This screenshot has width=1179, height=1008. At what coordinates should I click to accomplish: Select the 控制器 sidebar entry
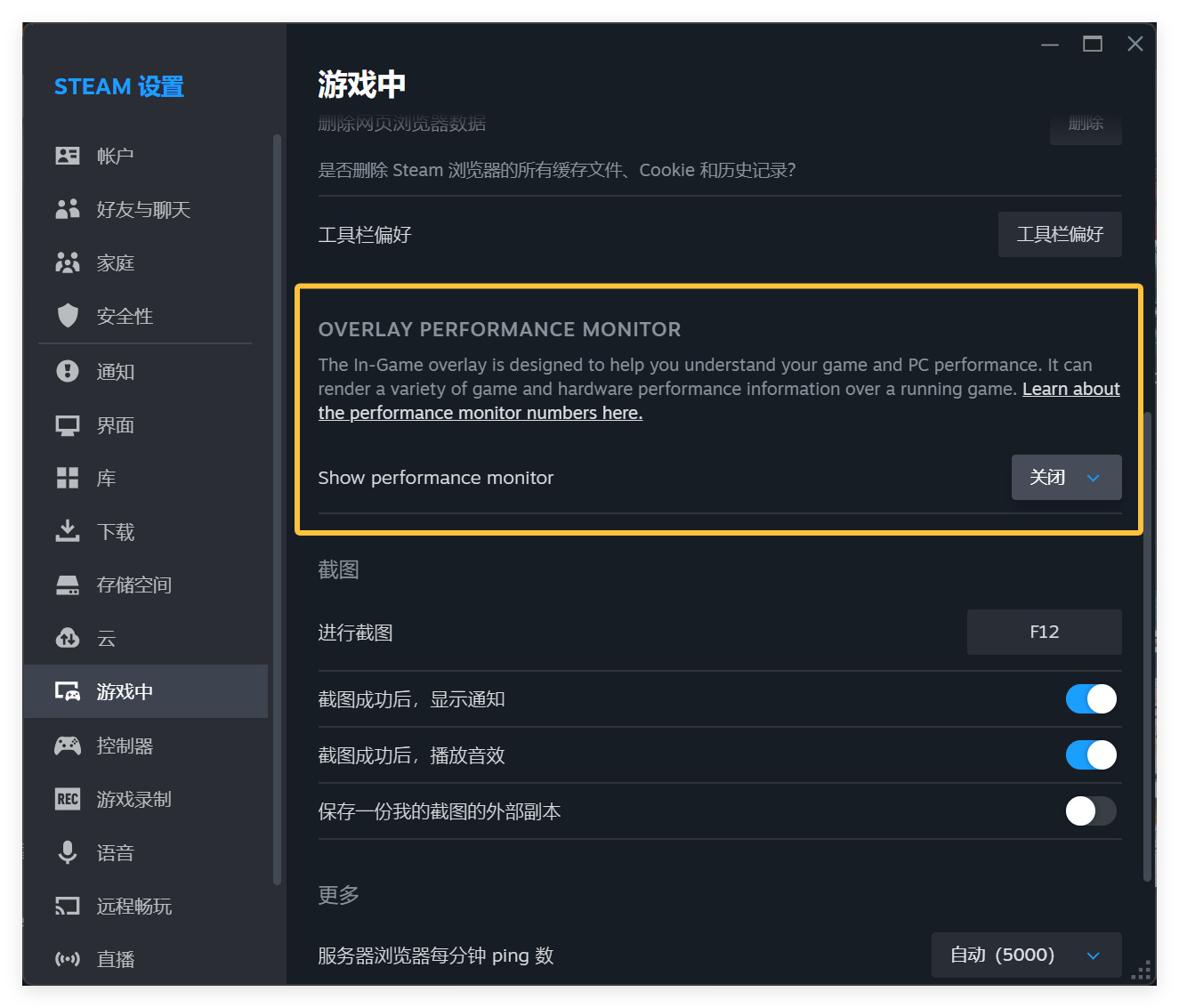pyautogui.click(x=146, y=746)
